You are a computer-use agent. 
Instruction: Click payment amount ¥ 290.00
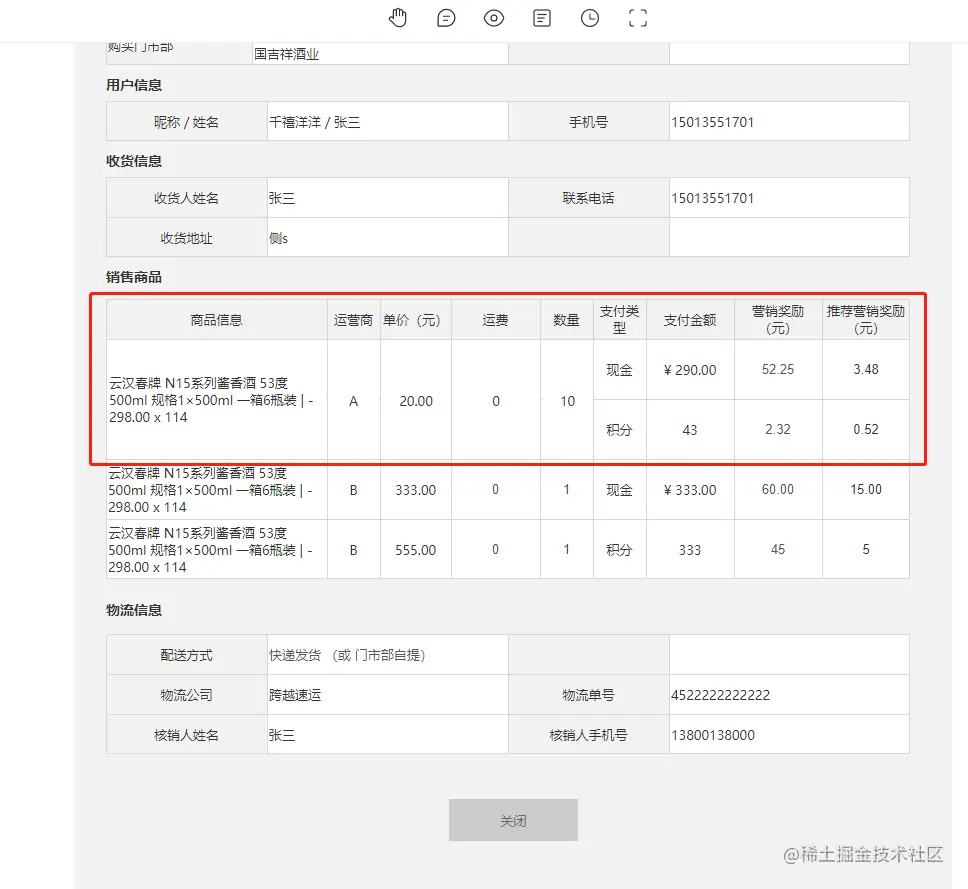pos(690,370)
